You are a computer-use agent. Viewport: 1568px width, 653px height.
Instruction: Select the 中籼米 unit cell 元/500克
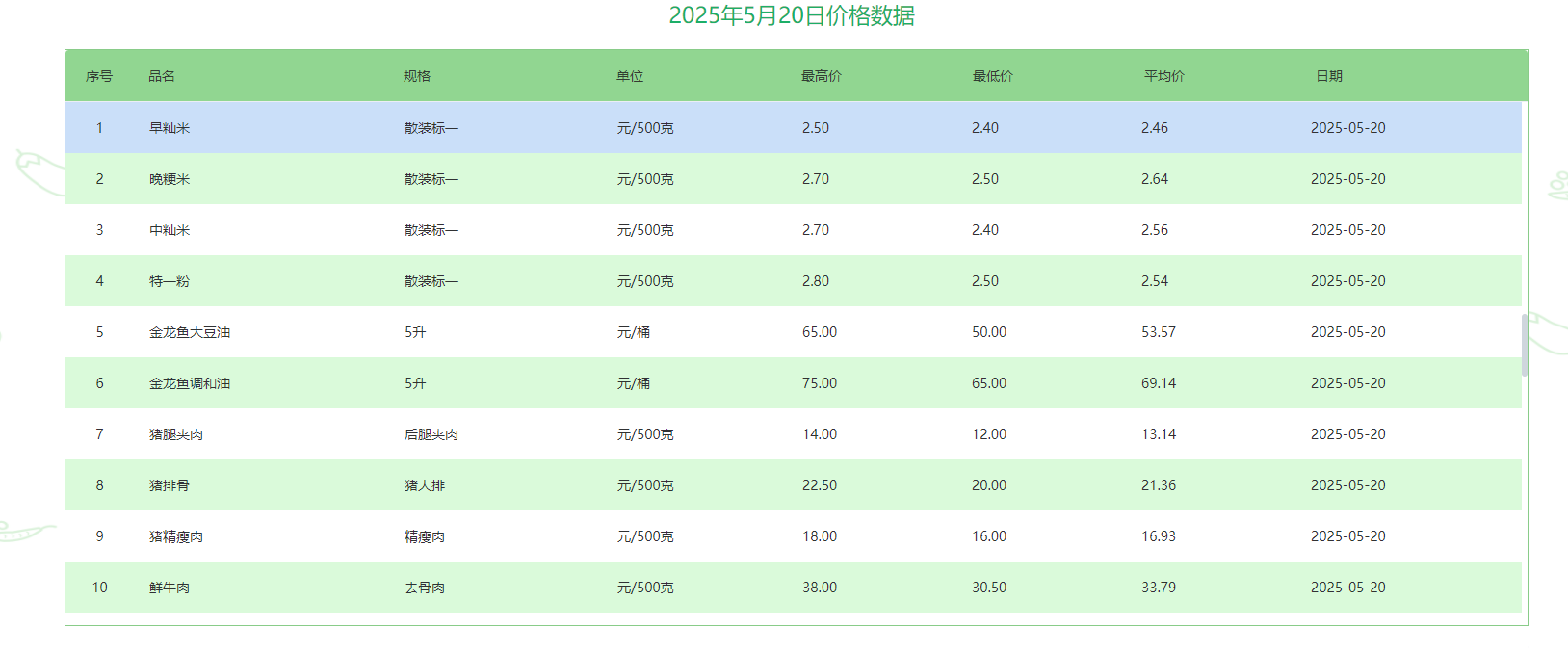[x=645, y=230]
